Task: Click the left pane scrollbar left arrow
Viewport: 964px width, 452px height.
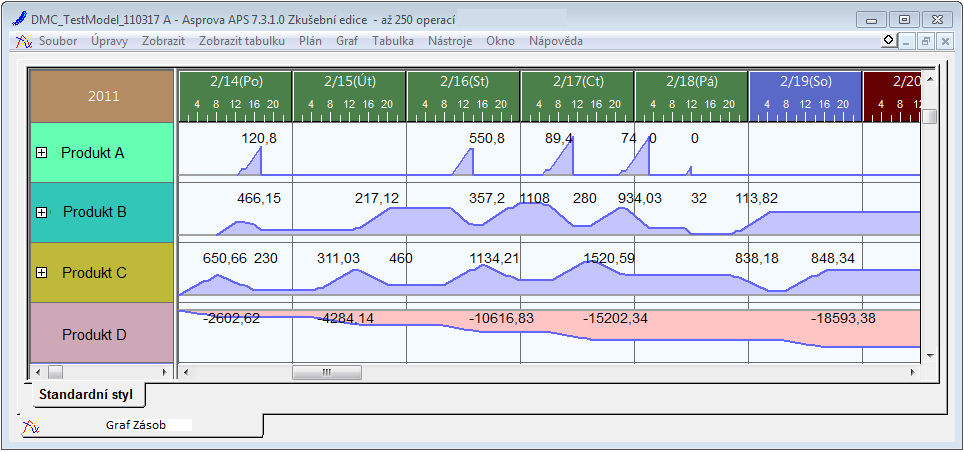Action: coord(38,372)
